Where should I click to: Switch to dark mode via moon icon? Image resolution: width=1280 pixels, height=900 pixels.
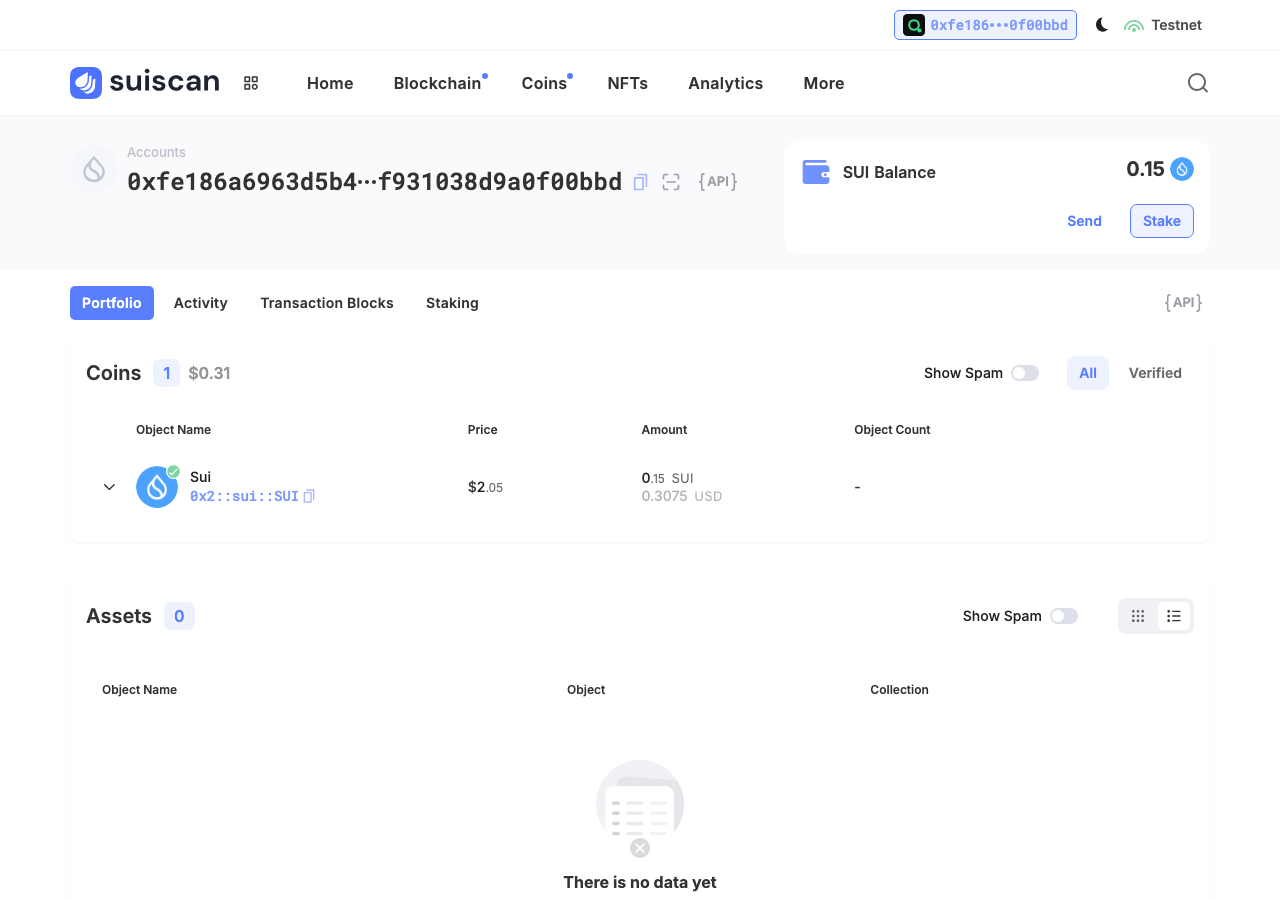(x=1101, y=25)
